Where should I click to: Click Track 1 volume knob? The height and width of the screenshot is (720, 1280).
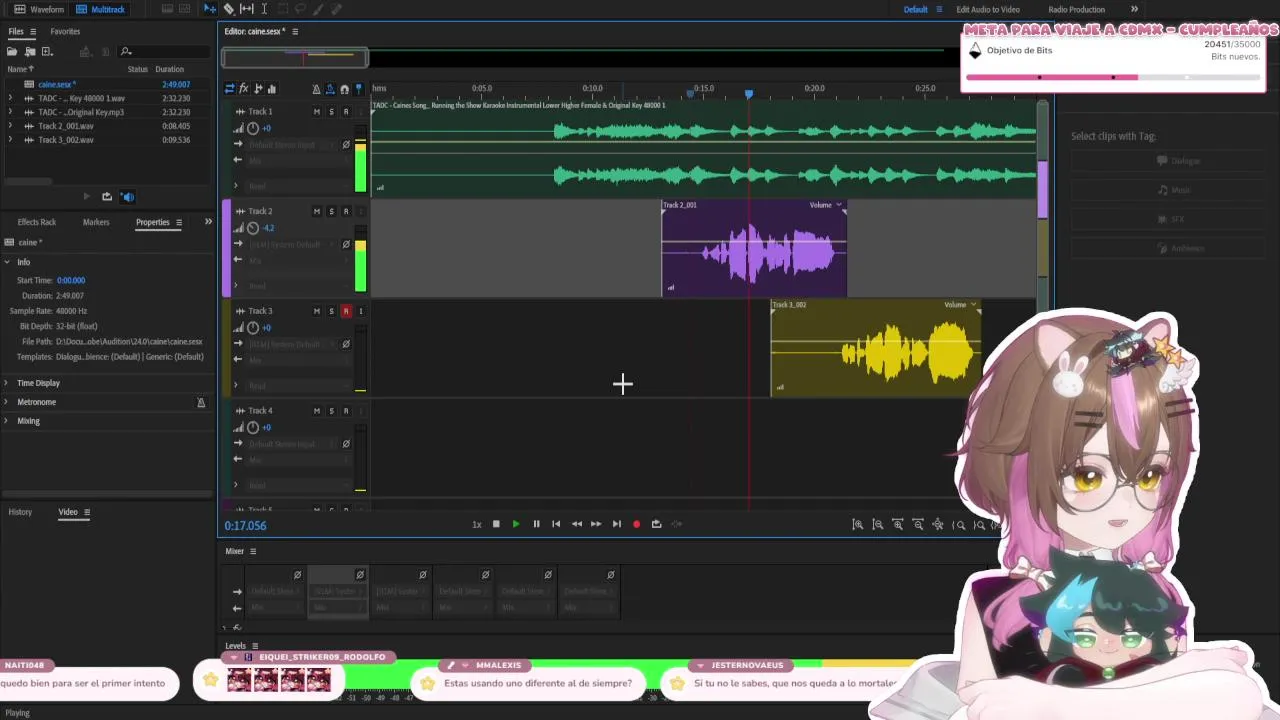coord(253,128)
